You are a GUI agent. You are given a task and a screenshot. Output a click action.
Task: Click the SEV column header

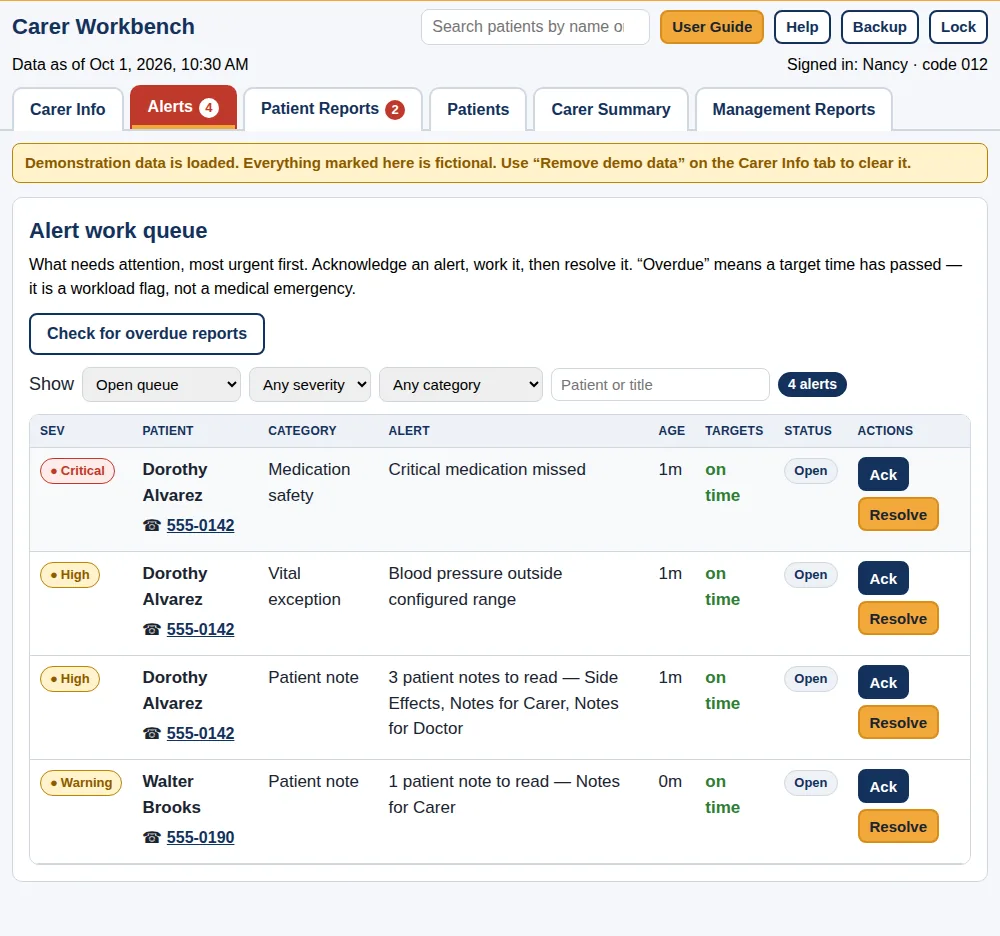tap(52, 430)
